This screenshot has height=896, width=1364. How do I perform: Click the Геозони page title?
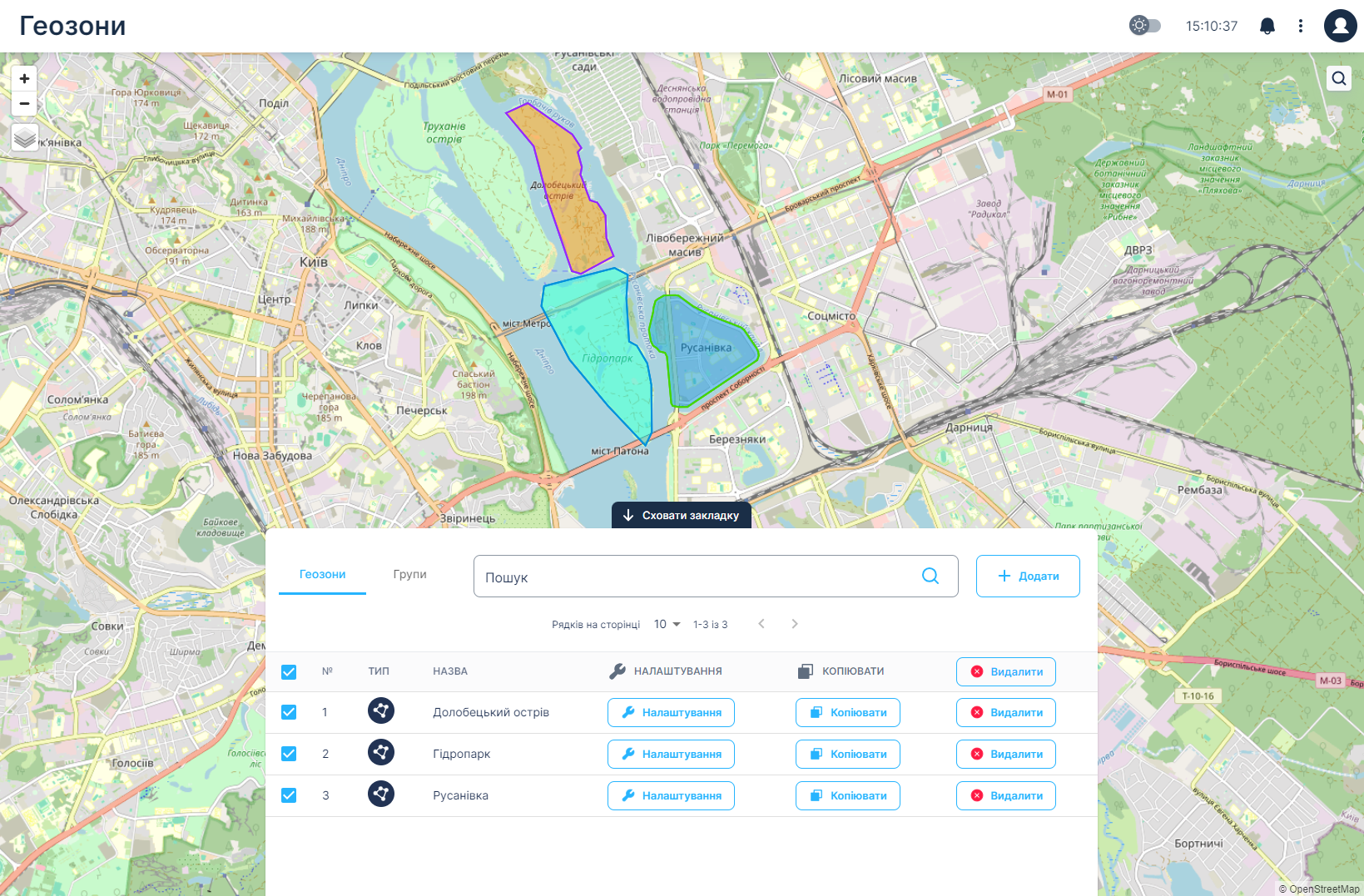click(x=72, y=26)
